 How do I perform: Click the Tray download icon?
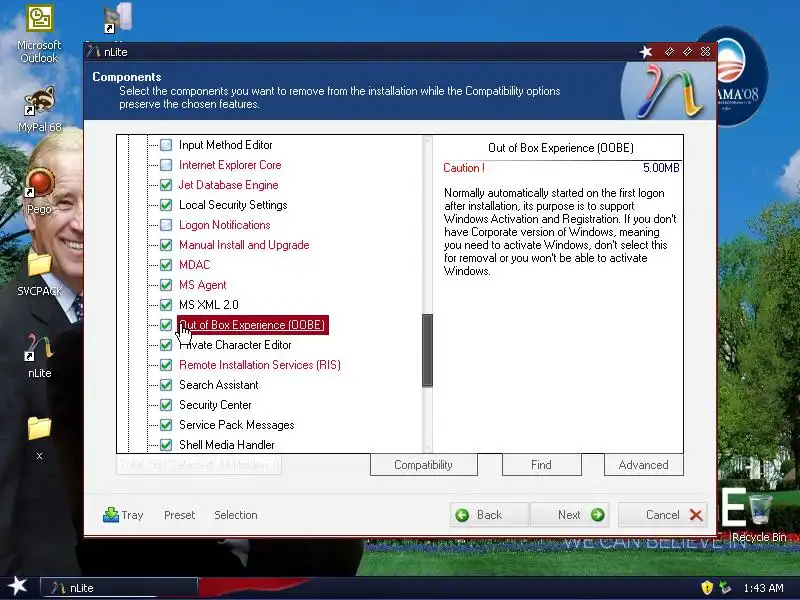pos(110,515)
